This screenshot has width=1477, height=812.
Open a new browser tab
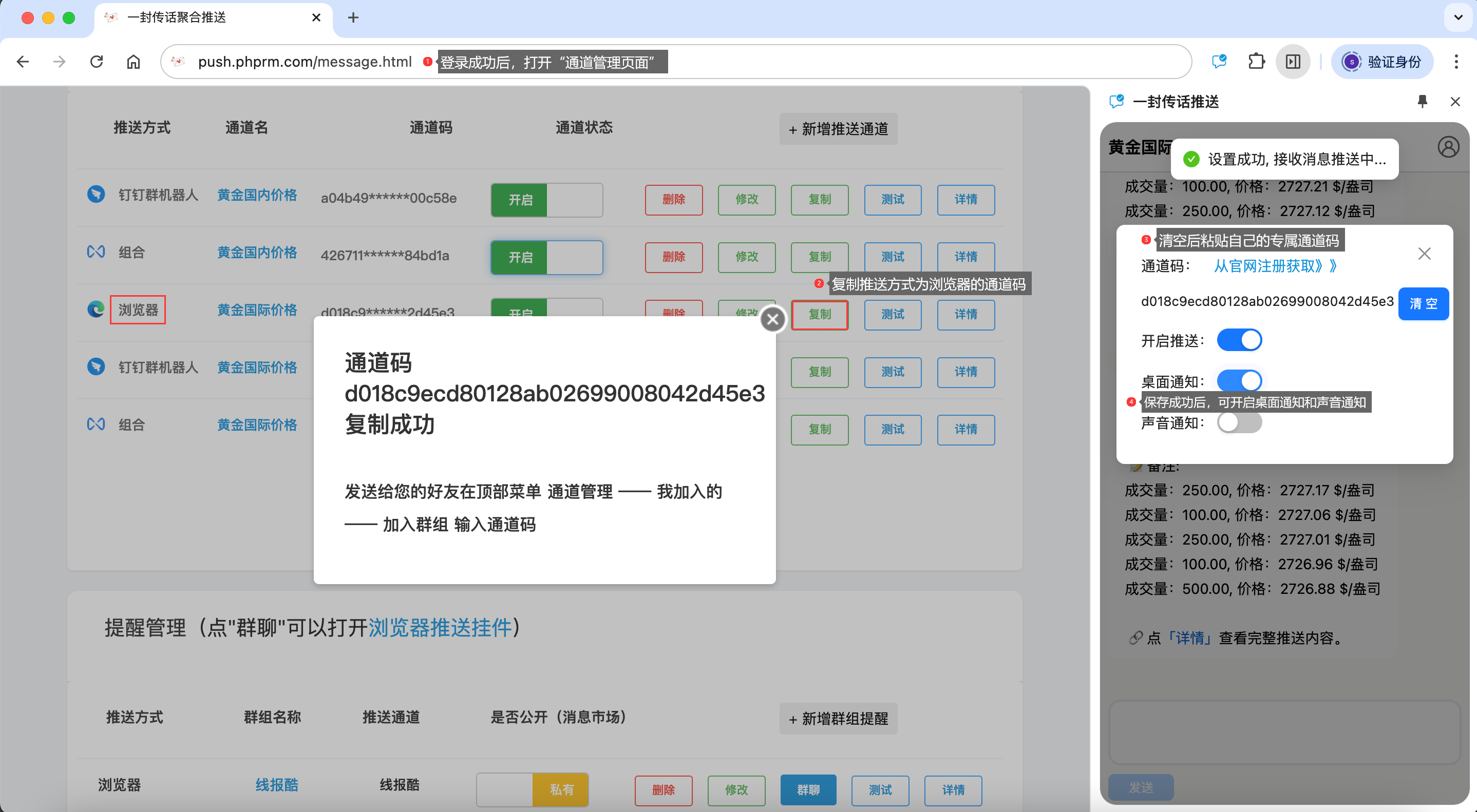tap(353, 17)
